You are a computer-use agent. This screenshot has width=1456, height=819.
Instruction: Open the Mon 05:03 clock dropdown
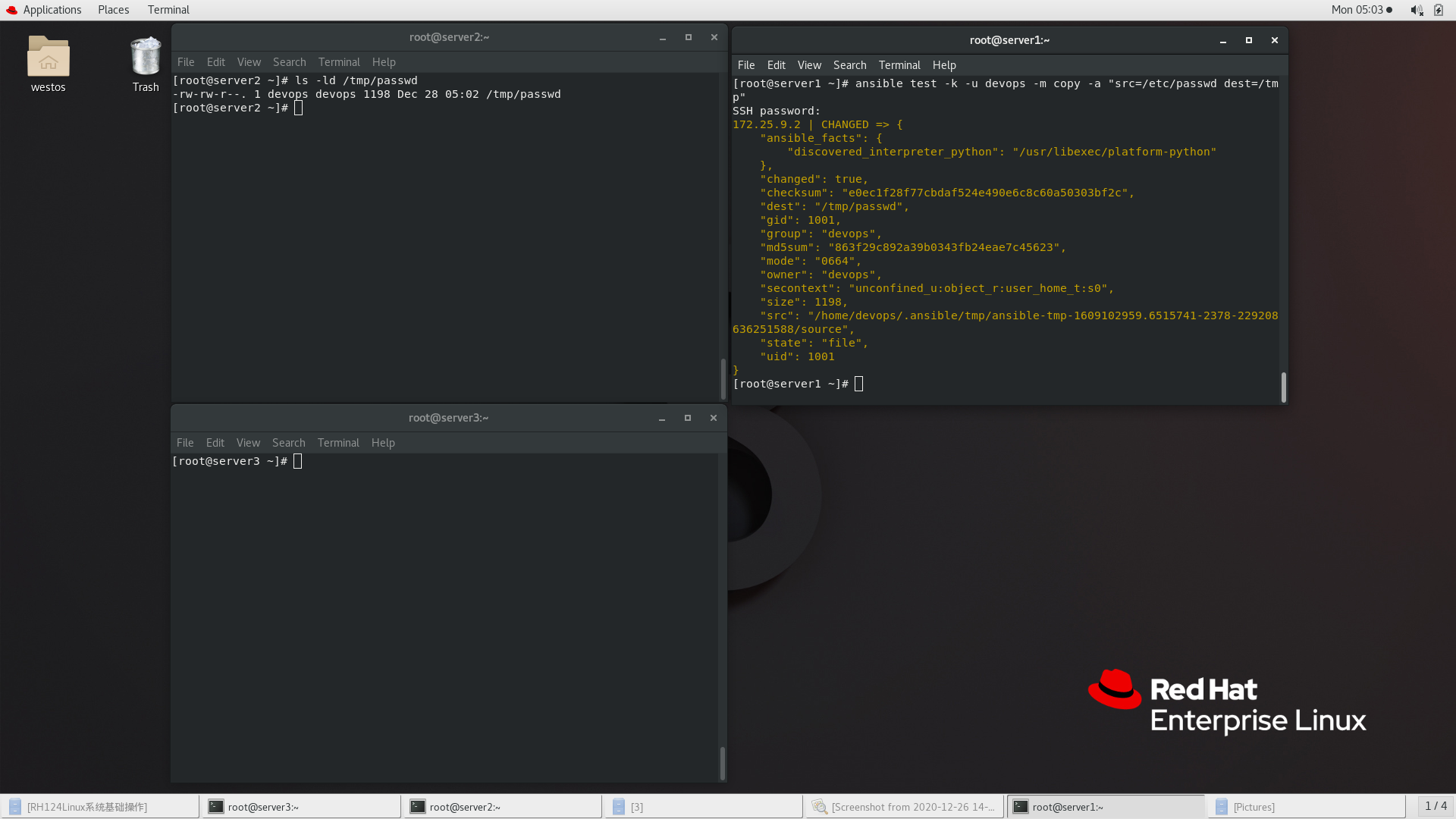[x=1360, y=10]
